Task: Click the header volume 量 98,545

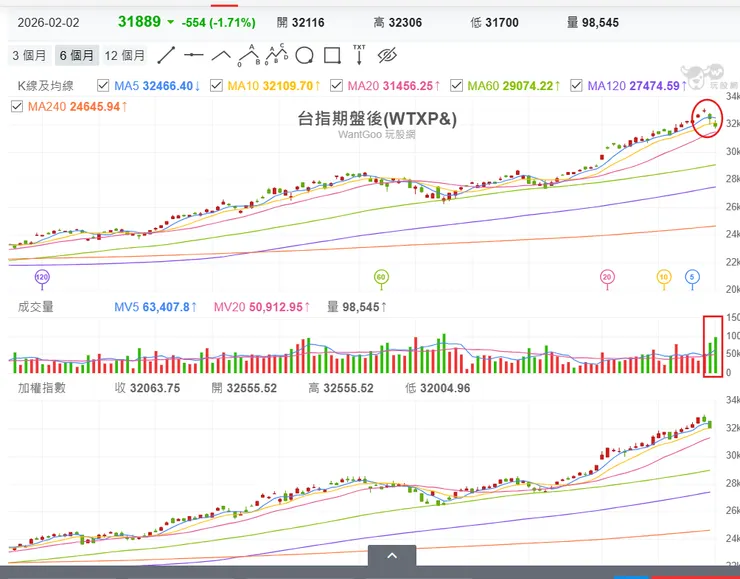Action: coord(593,22)
